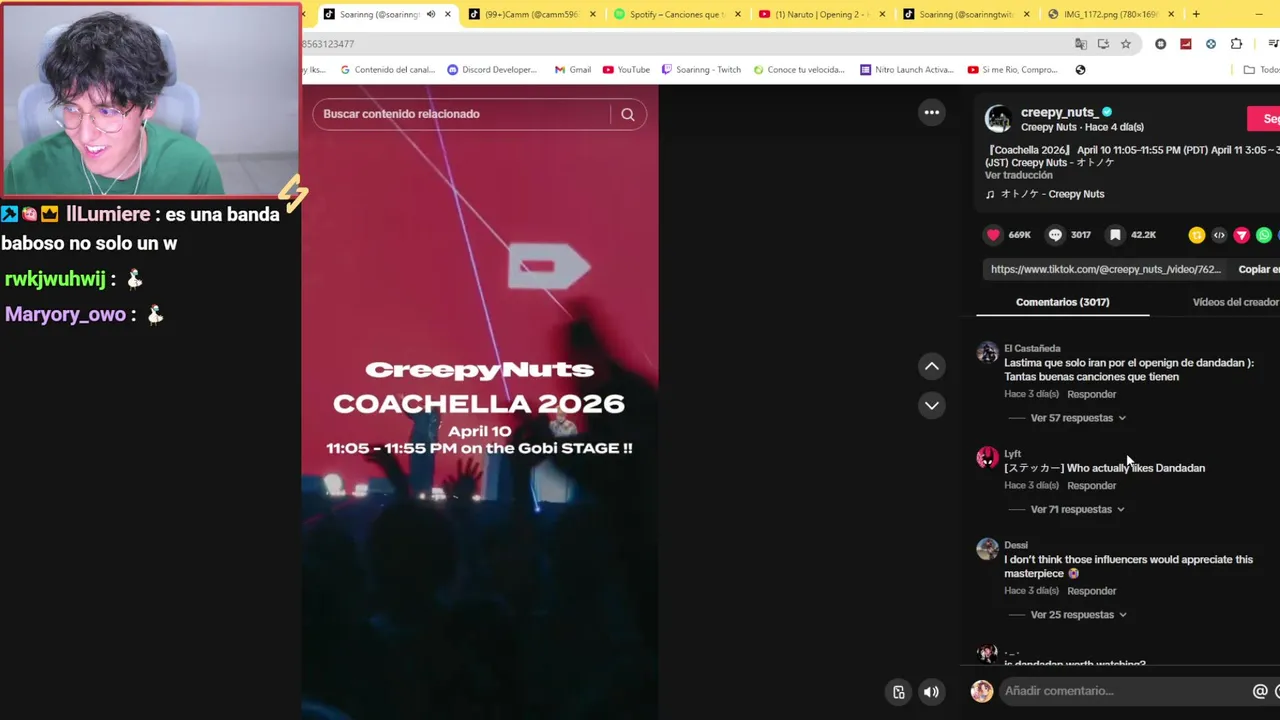Open the media control icon in toolbar
Screen dimensions: 1280x720
click(1273, 44)
